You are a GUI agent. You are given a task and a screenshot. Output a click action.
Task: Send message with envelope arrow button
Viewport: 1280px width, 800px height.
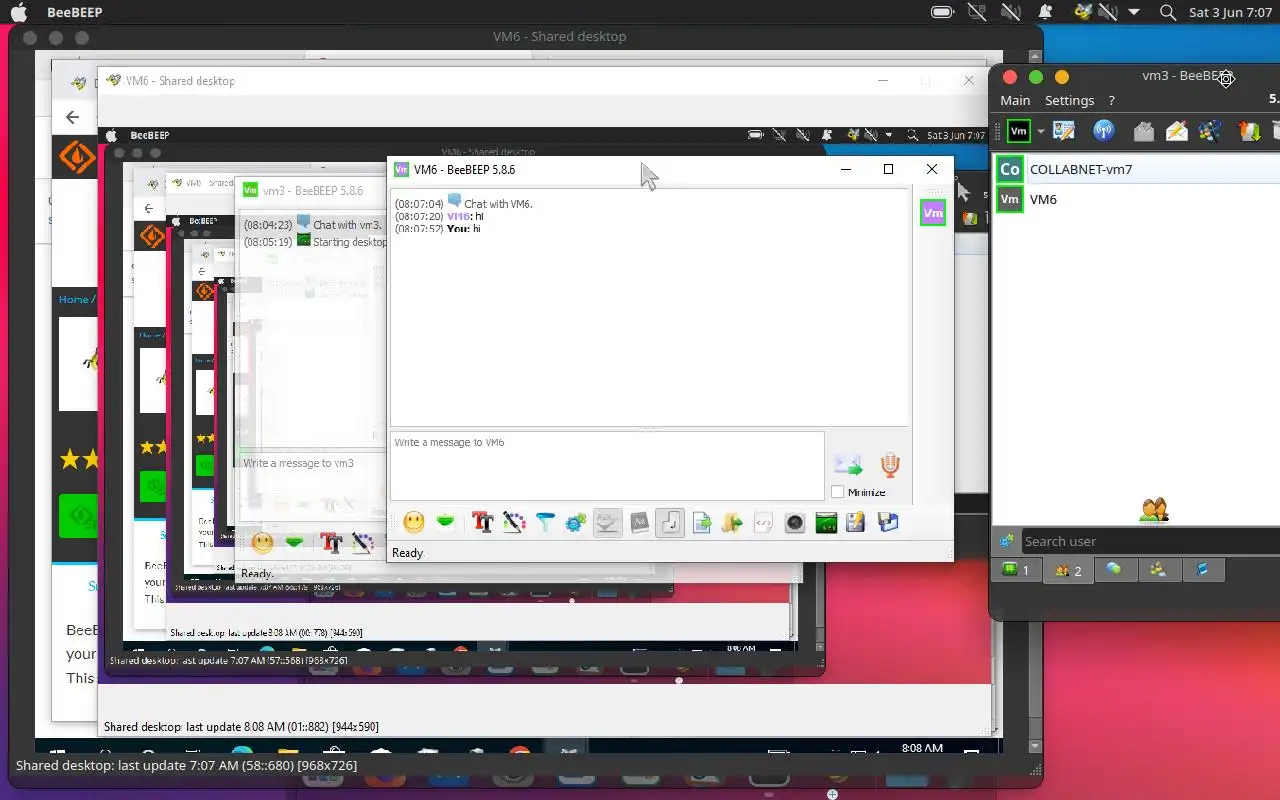tap(848, 465)
